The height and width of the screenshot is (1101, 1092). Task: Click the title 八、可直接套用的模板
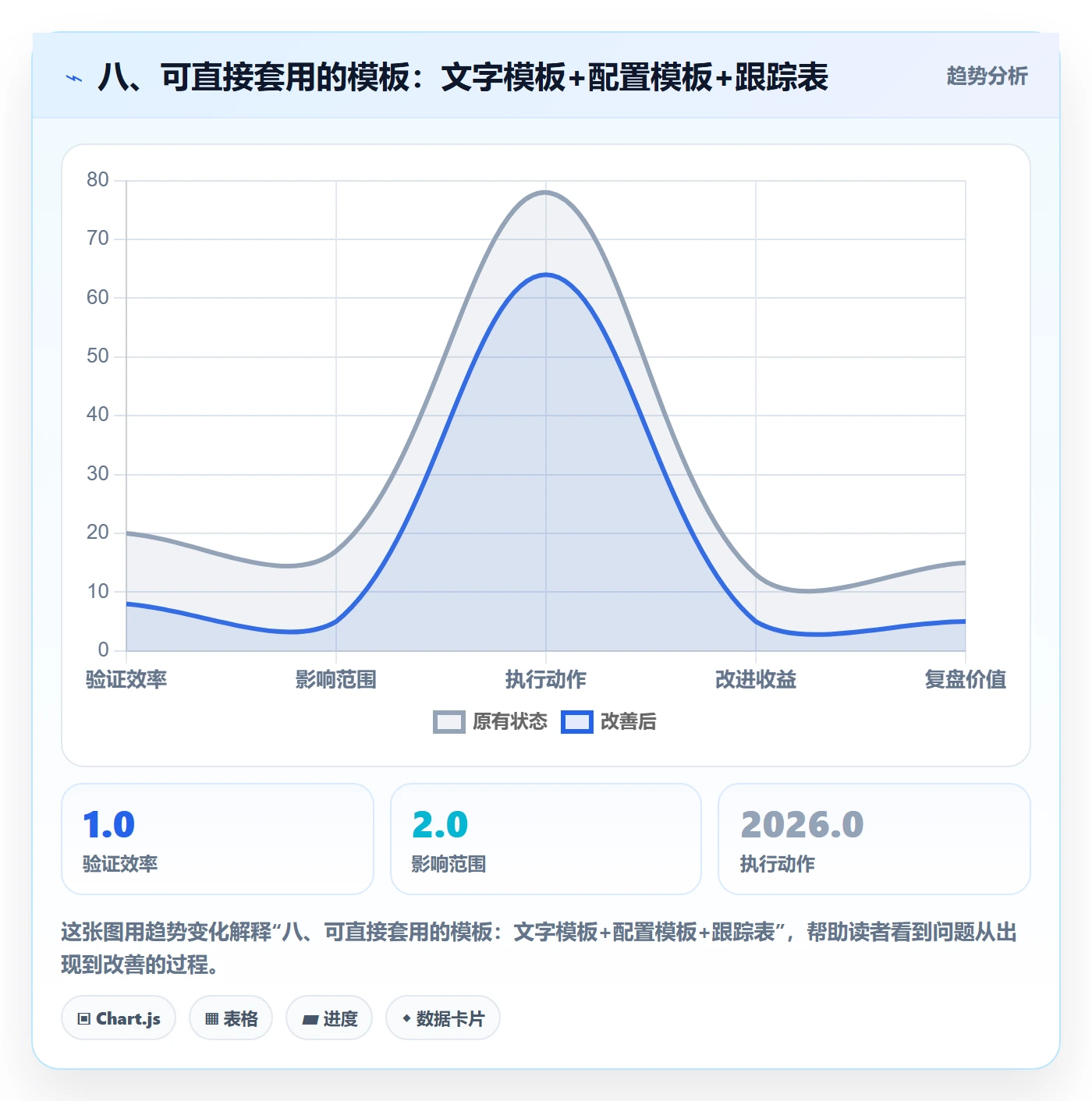pyautogui.click(x=463, y=77)
